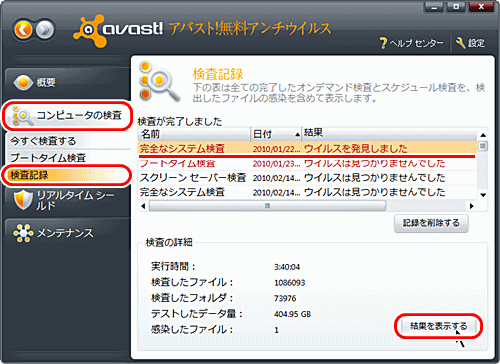Screen dimensions: 500x364
Task: Click the horizontal scroll left arrow
Action: coord(143,206)
